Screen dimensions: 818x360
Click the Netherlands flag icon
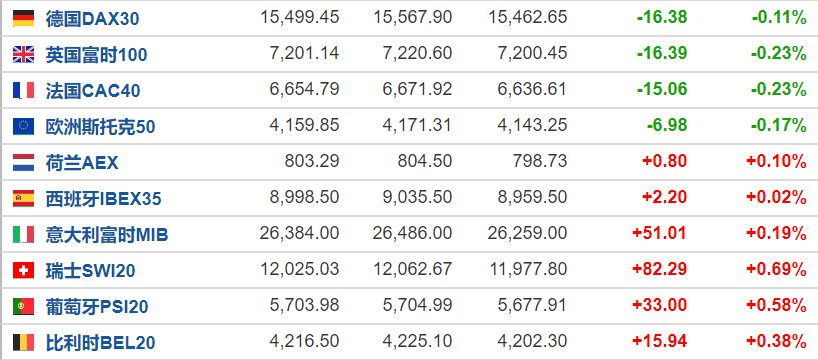pyautogui.click(x=23, y=162)
